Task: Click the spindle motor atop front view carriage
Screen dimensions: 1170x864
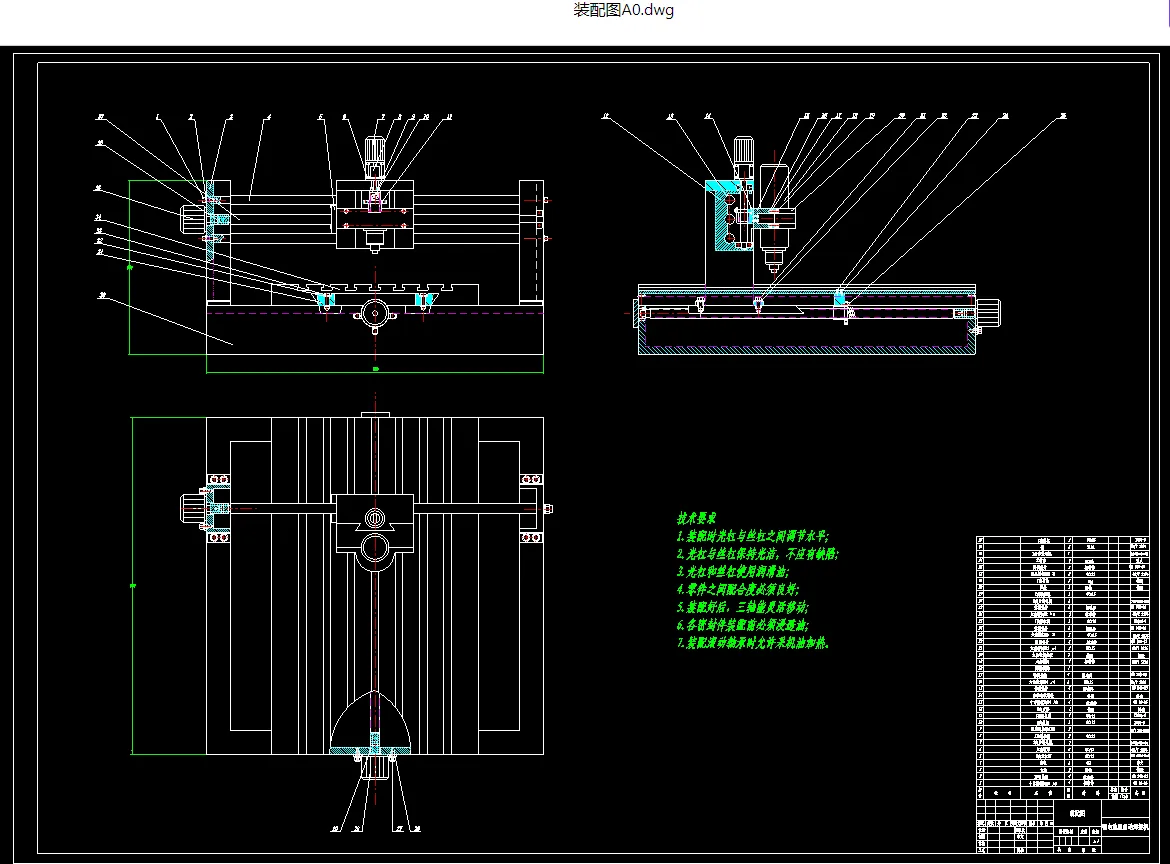Action: click(x=375, y=158)
